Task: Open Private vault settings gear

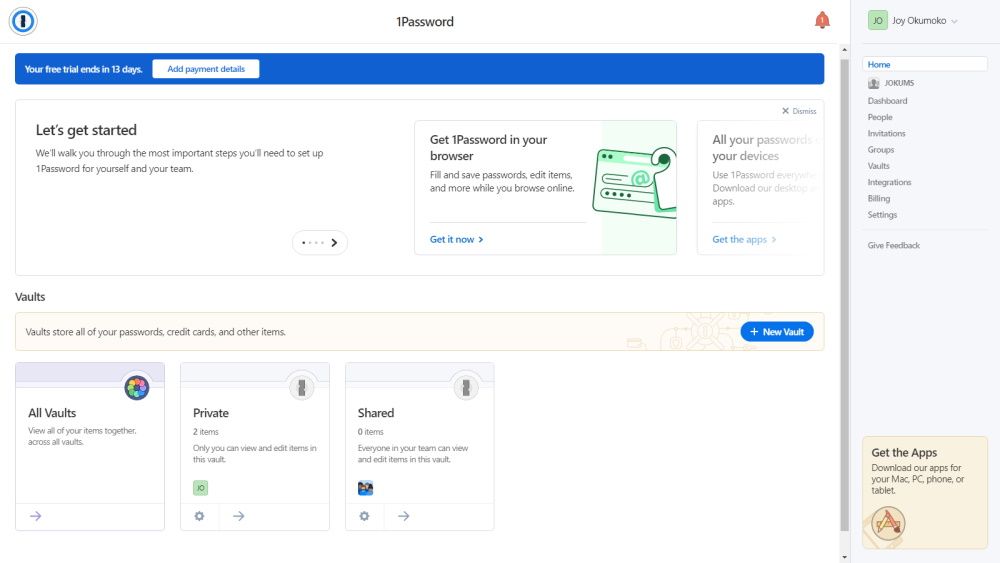Action: [200, 516]
